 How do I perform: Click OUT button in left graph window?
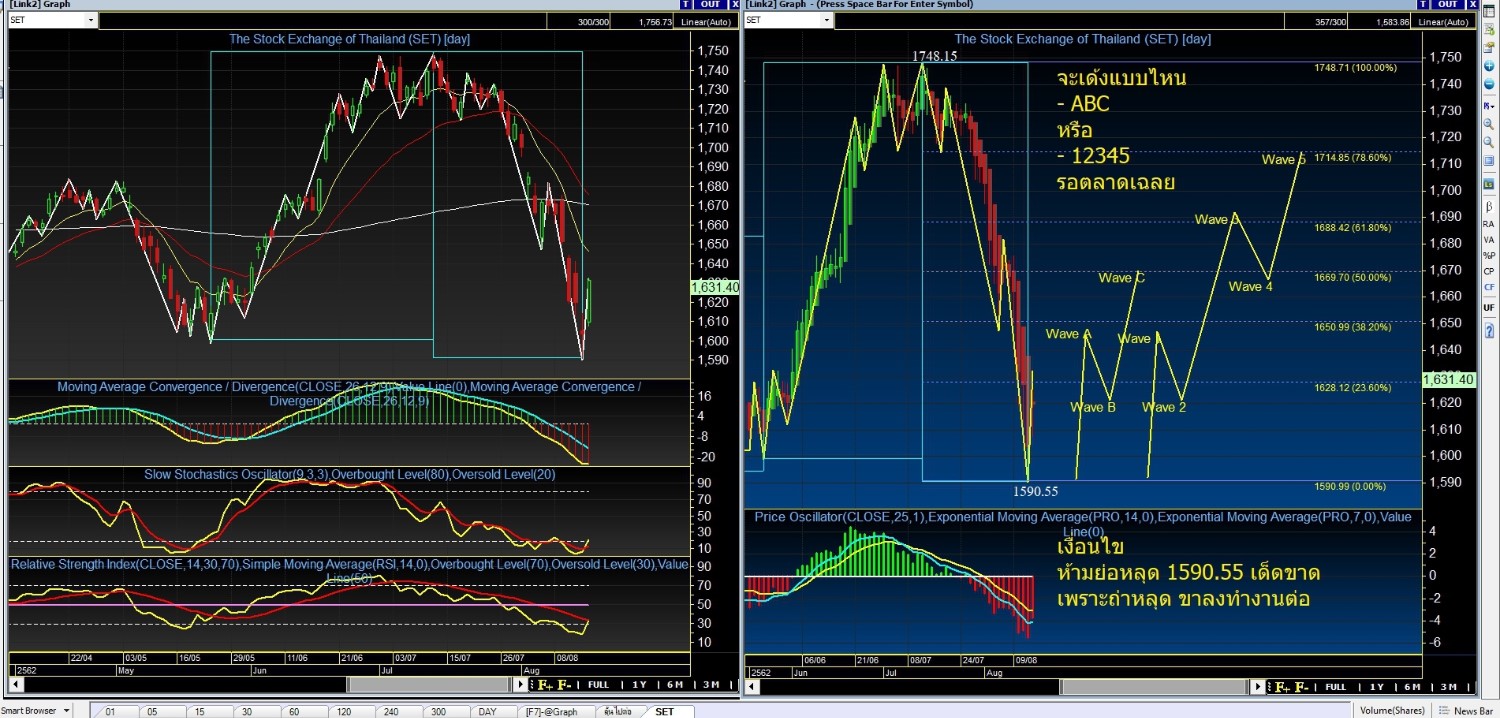coord(710,4)
